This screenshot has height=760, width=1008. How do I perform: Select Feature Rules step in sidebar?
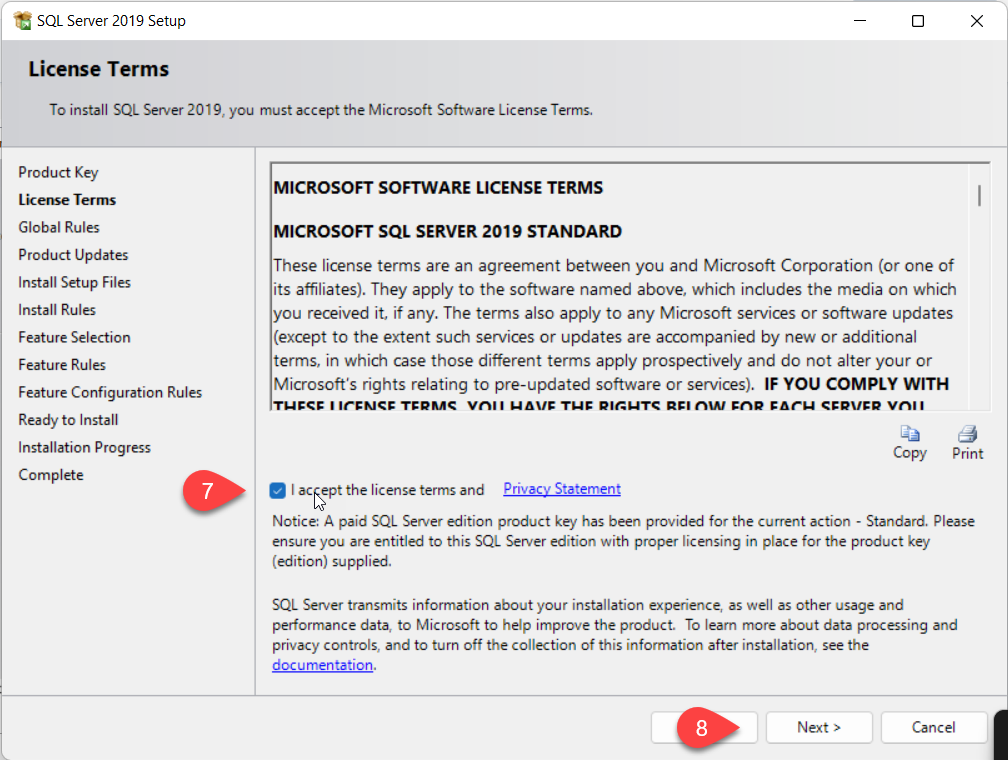(x=62, y=365)
